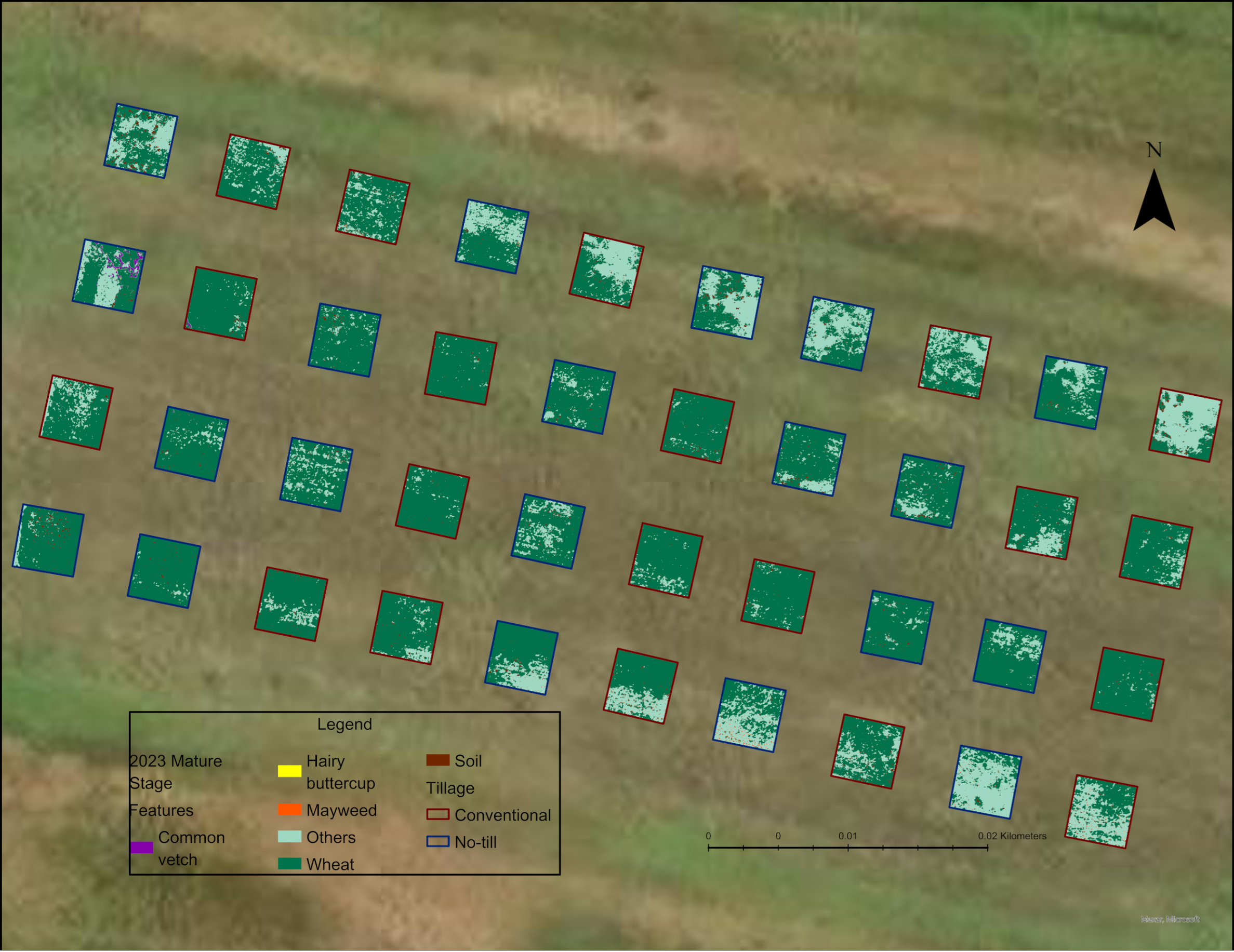Click the light green Others legend swatch
Image resolution: width=1234 pixels, height=952 pixels.
(x=289, y=837)
